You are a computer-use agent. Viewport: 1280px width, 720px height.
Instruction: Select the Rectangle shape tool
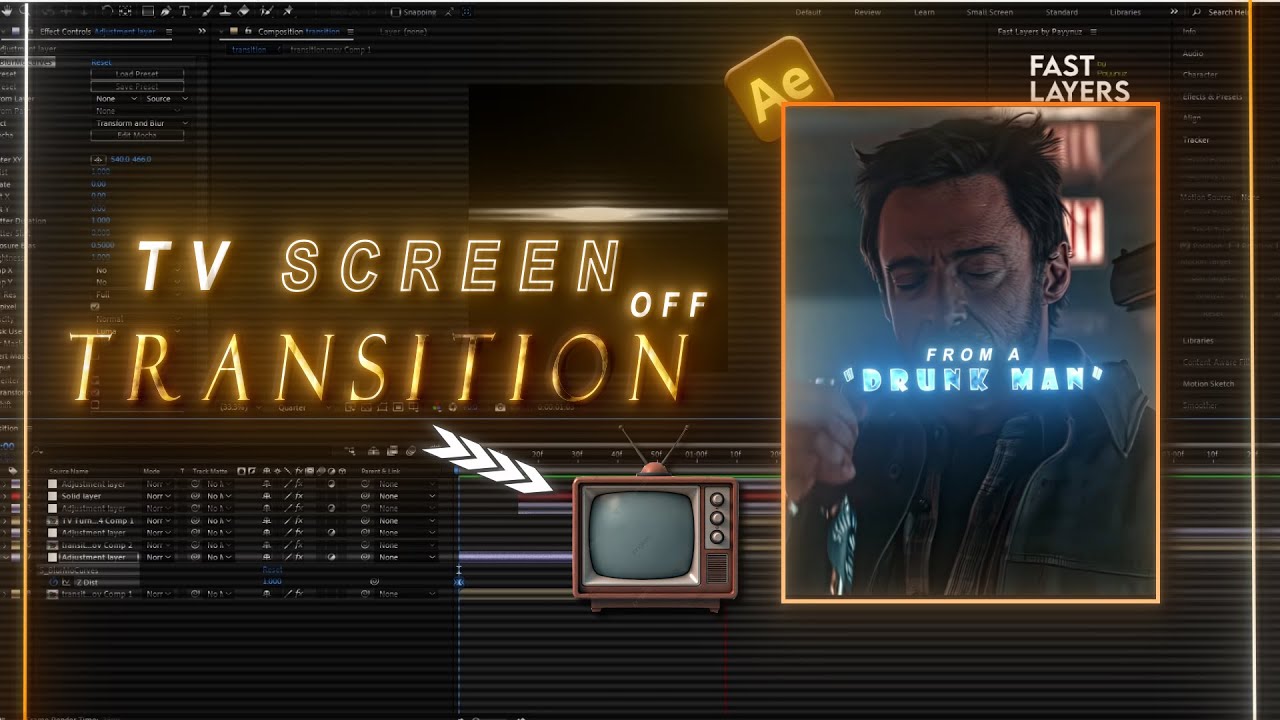148,12
